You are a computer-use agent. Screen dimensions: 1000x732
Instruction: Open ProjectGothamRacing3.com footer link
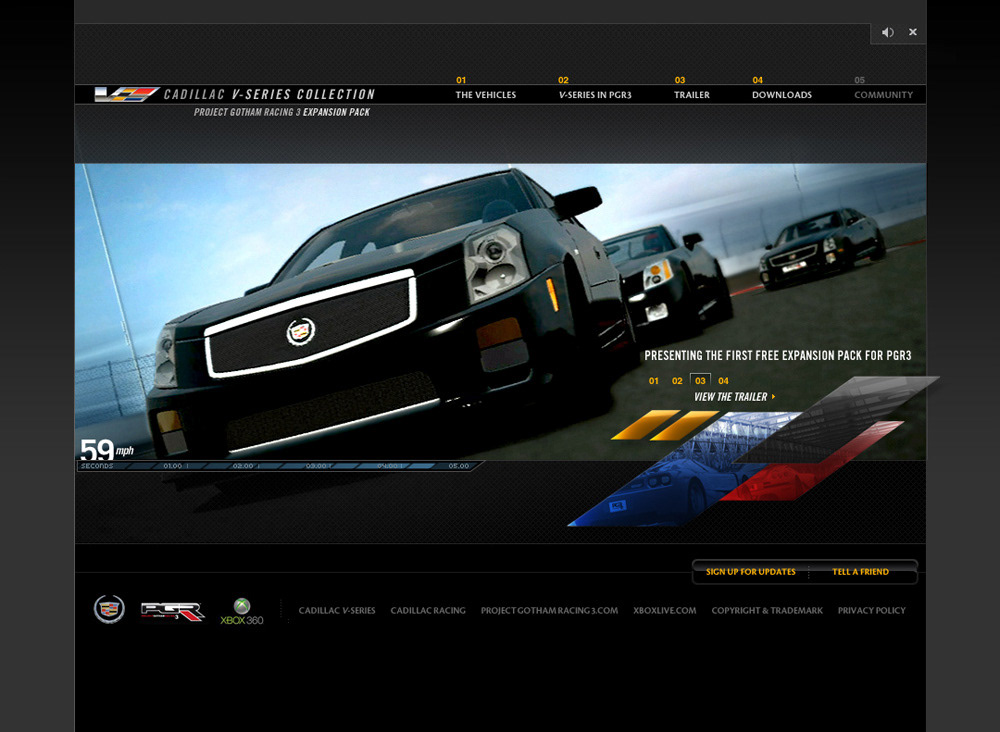coord(549,611)
